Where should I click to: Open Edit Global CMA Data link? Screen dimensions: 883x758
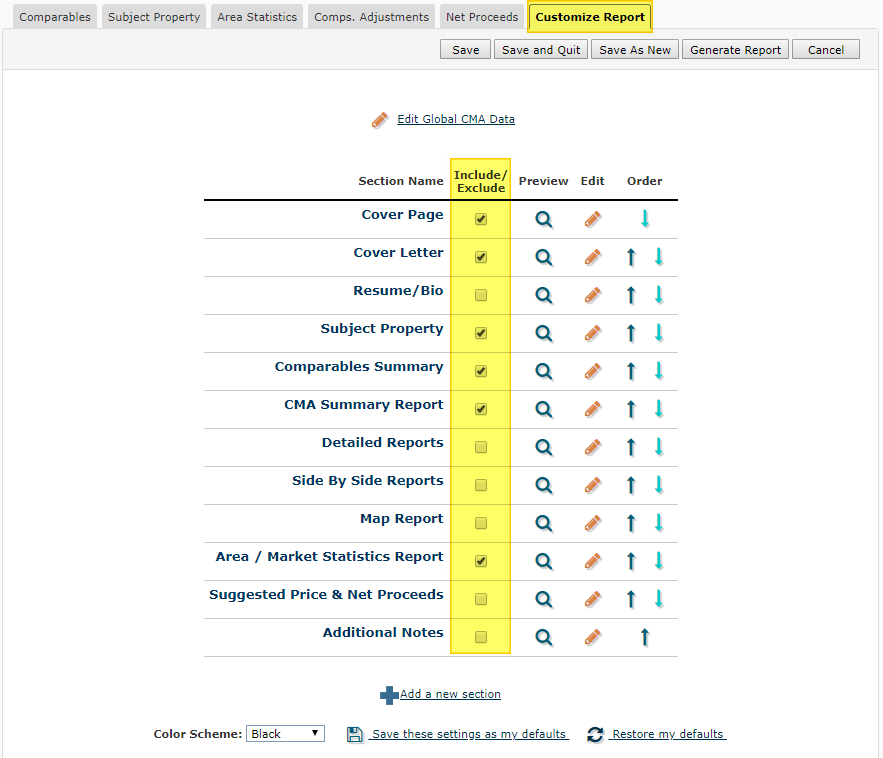456,119
